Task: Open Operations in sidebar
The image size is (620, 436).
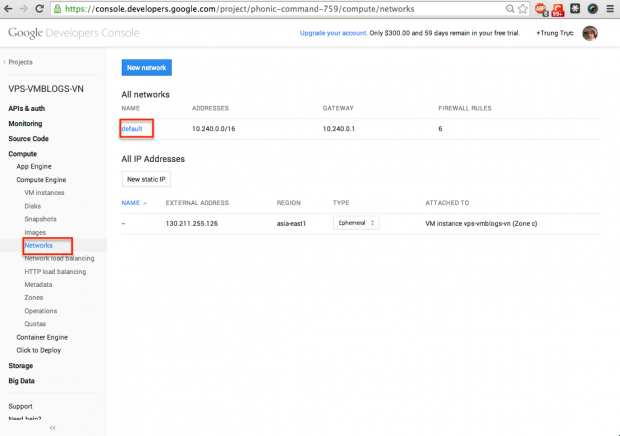Action: point(41,311)
